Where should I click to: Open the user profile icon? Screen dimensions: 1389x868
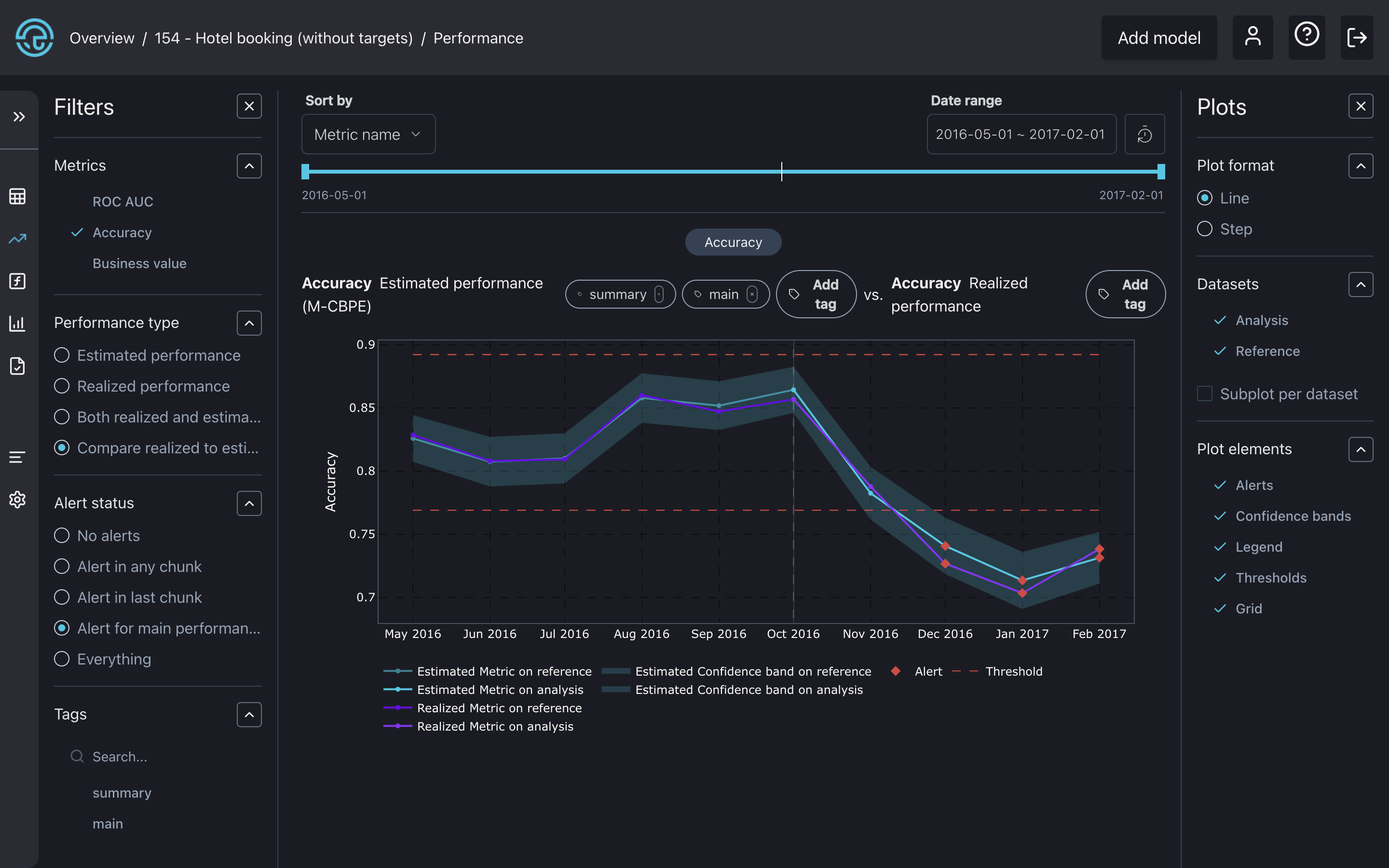[x=1253, y=37]
